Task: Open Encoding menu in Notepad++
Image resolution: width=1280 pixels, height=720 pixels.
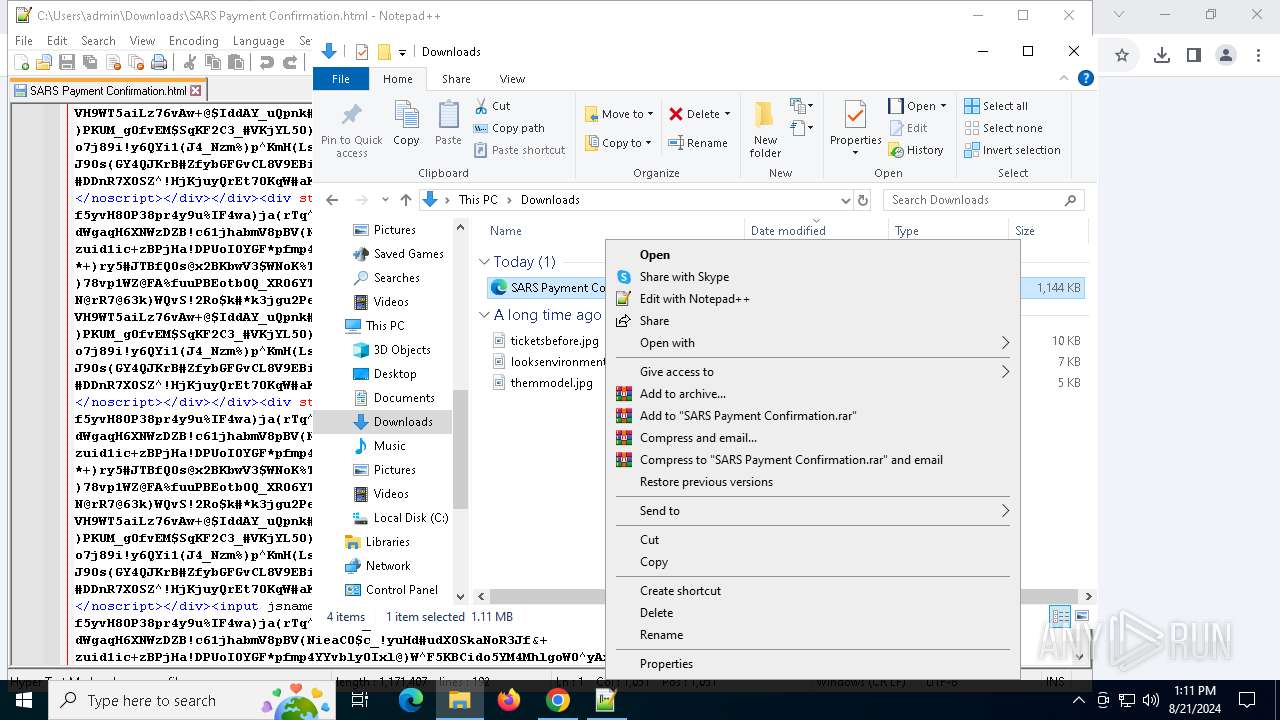Action: pyautogui.click(x=193, y=41)
